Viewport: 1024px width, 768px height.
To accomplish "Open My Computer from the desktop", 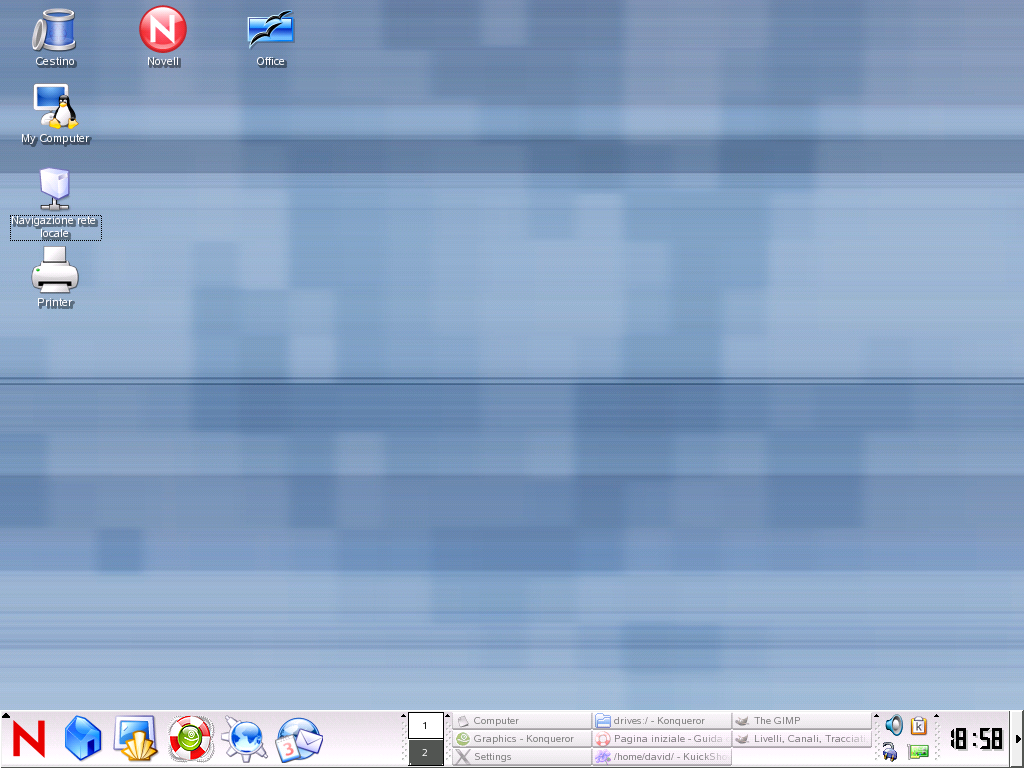I will pyautogui.click(x=55, y=105).
